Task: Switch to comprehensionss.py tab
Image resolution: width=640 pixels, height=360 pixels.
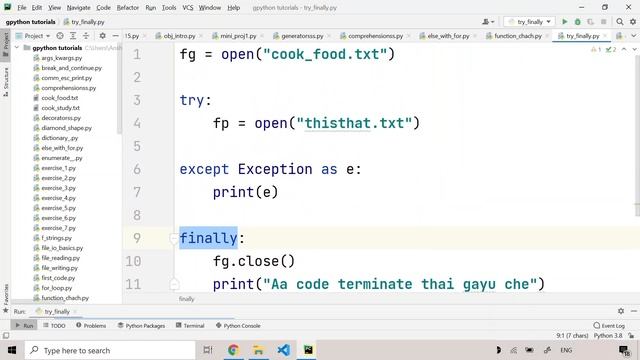Action: tap(375, 36)
